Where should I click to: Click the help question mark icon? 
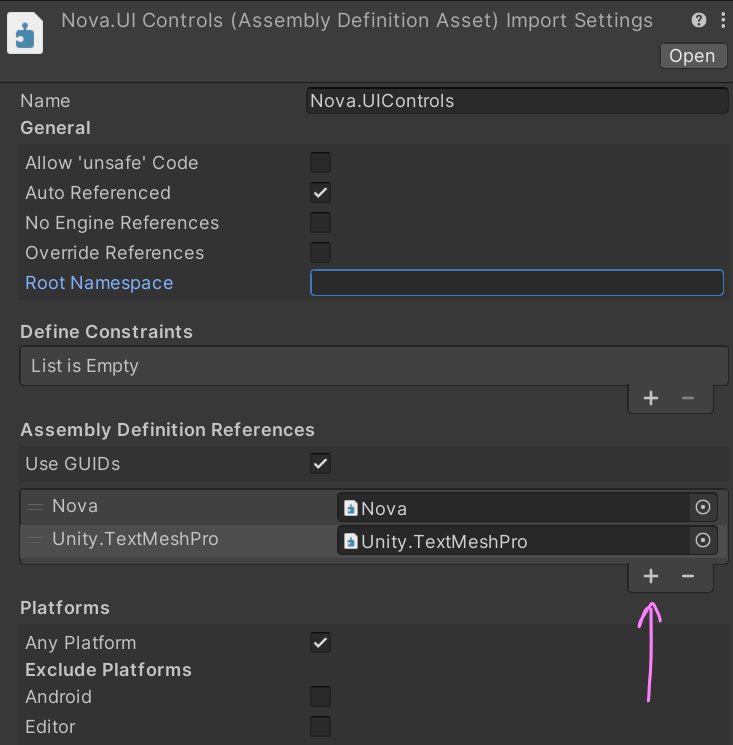point(698,20)
